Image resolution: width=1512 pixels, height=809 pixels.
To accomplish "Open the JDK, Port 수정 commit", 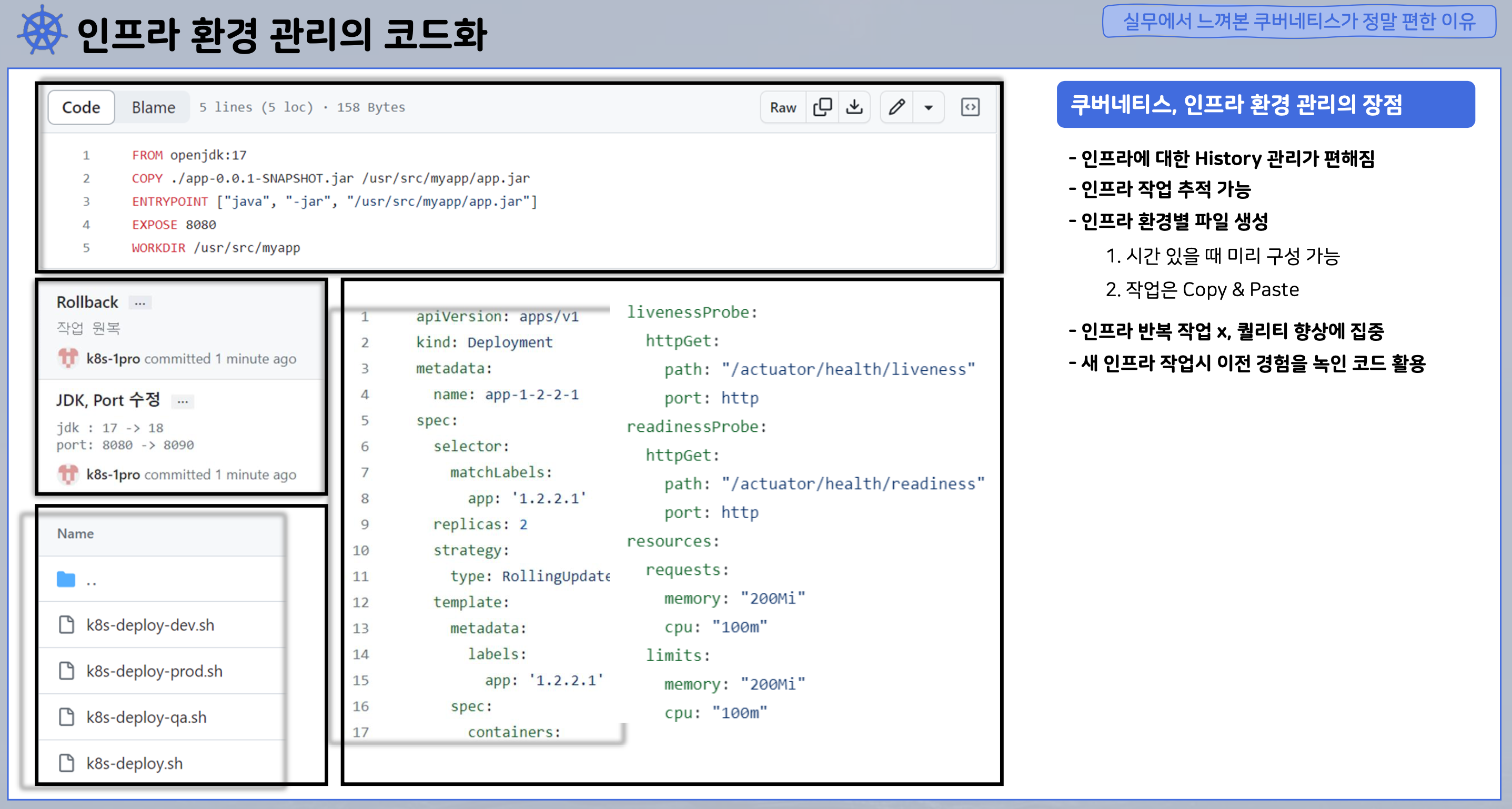I will [x=108, y=400].
